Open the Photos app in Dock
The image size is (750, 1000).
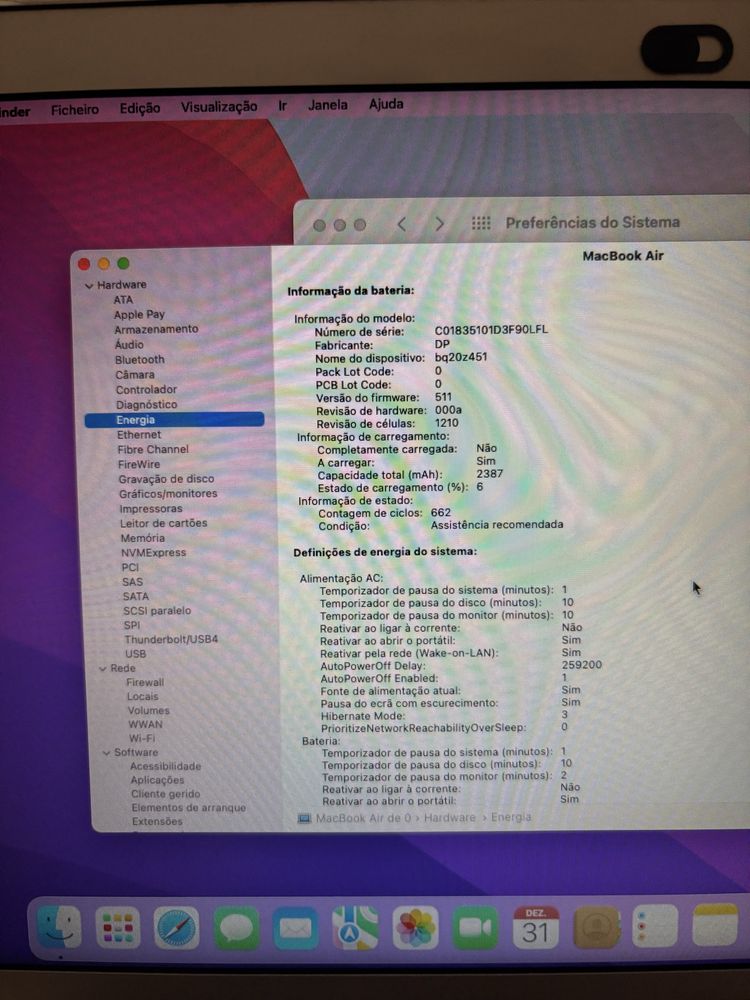pos(415,928)
